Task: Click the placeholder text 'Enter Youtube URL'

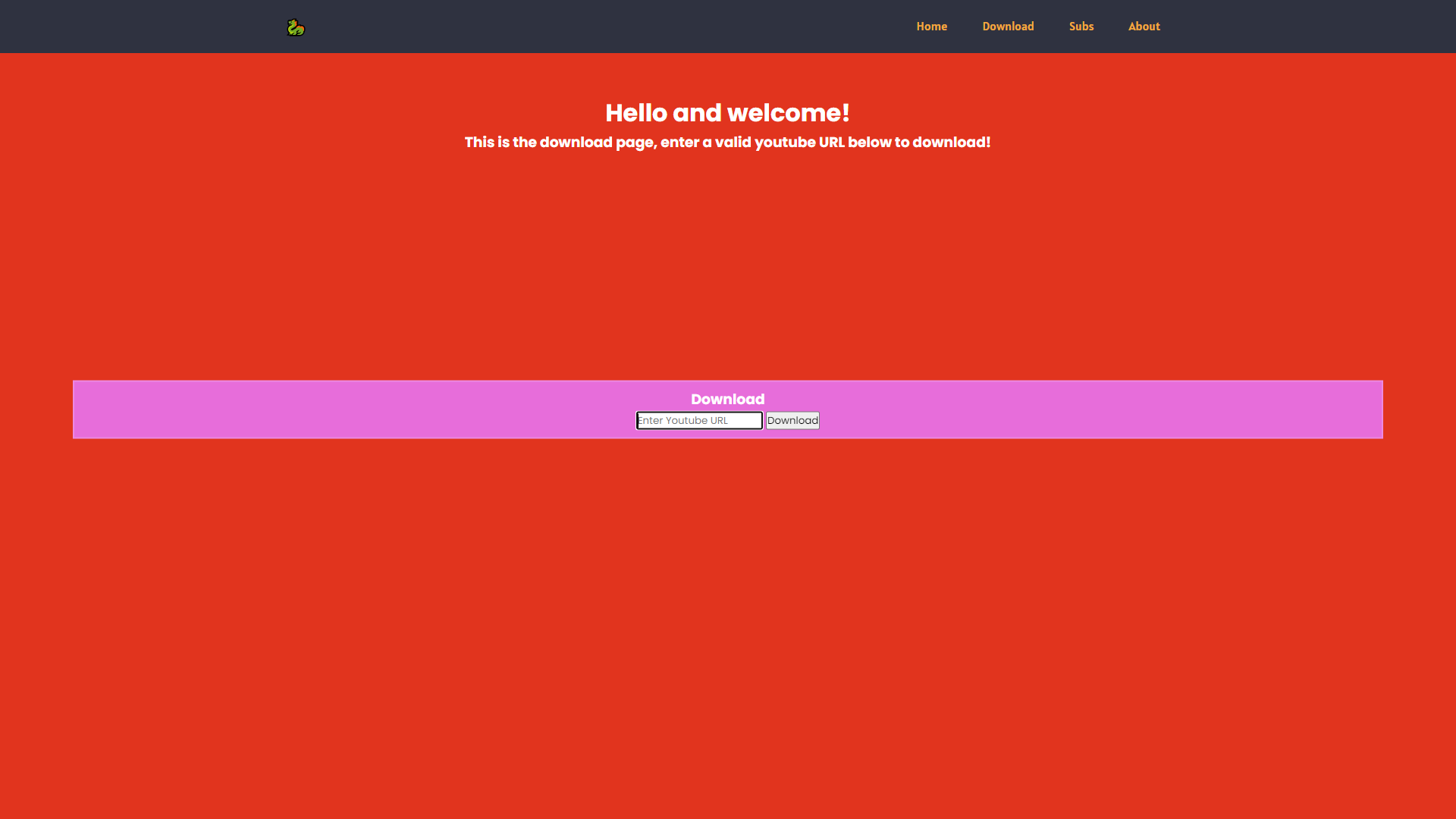Action: pyautogui.click(x=682, y=421)
